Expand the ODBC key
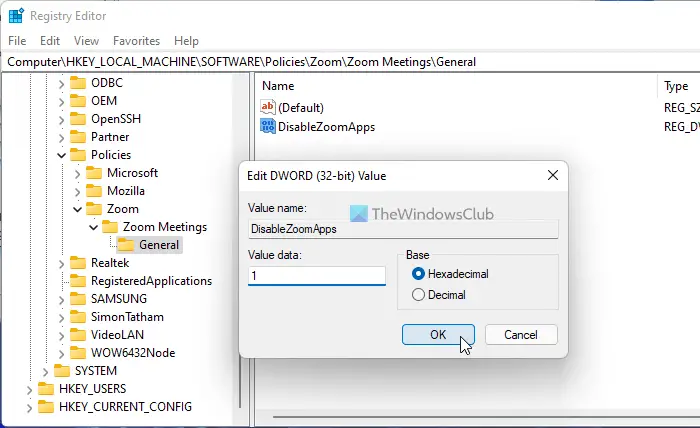This screenshot has height=428, width=700. pyautogui.click(x=61, y=83)
